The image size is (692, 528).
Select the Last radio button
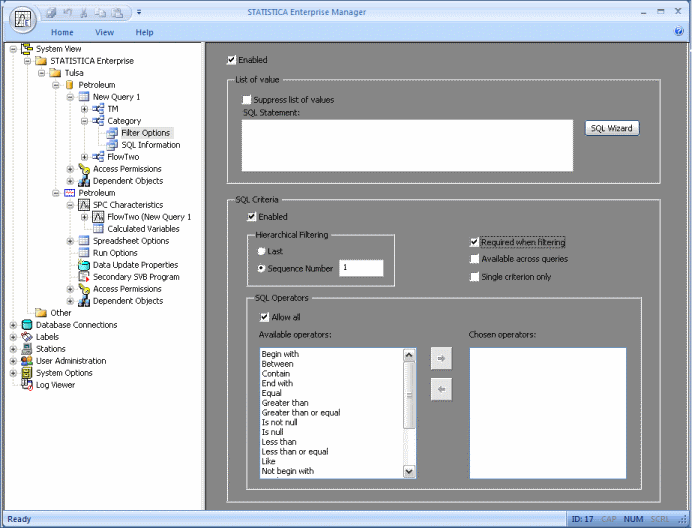[x=262, y=251]
